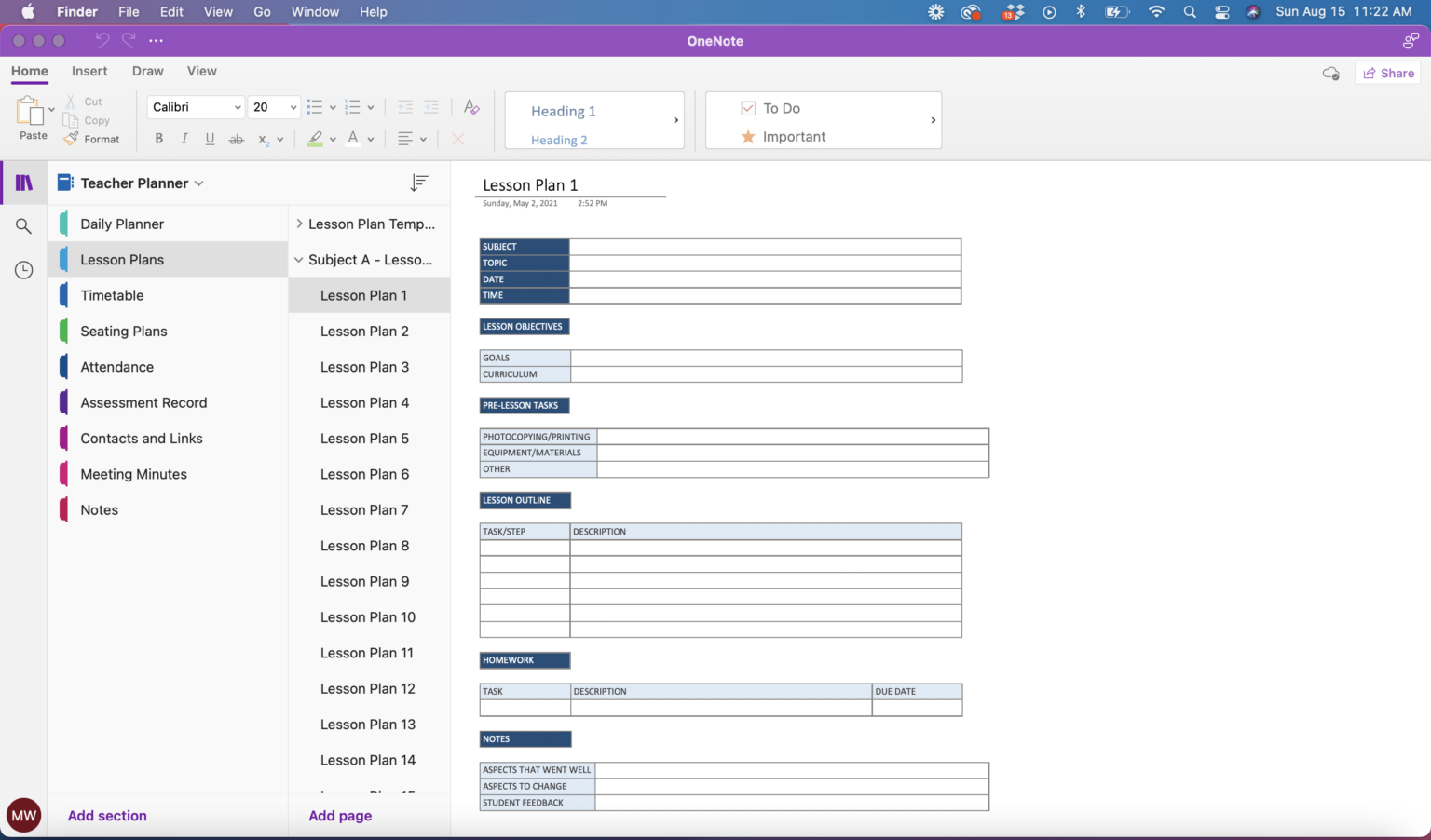Click the Paste clipboard icon
Image resolution: width=1431 pixels, height=840 pixels.
[30, 112]
